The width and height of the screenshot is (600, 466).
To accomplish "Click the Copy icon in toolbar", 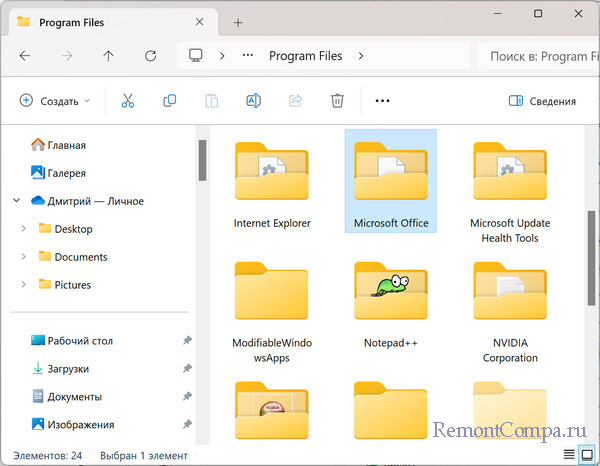I will [170, 101].
